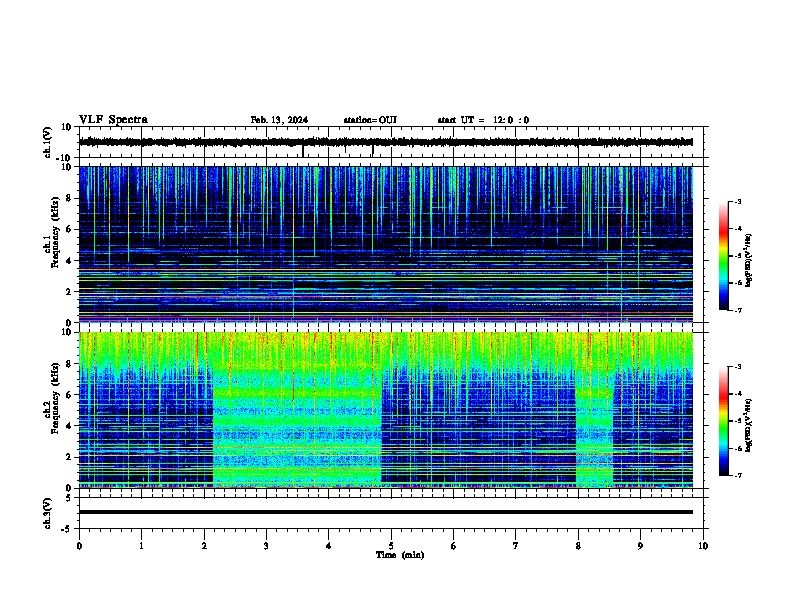Click the "VLF Spectra" plot title
The image size is (792, 612).
pos(113,120)
